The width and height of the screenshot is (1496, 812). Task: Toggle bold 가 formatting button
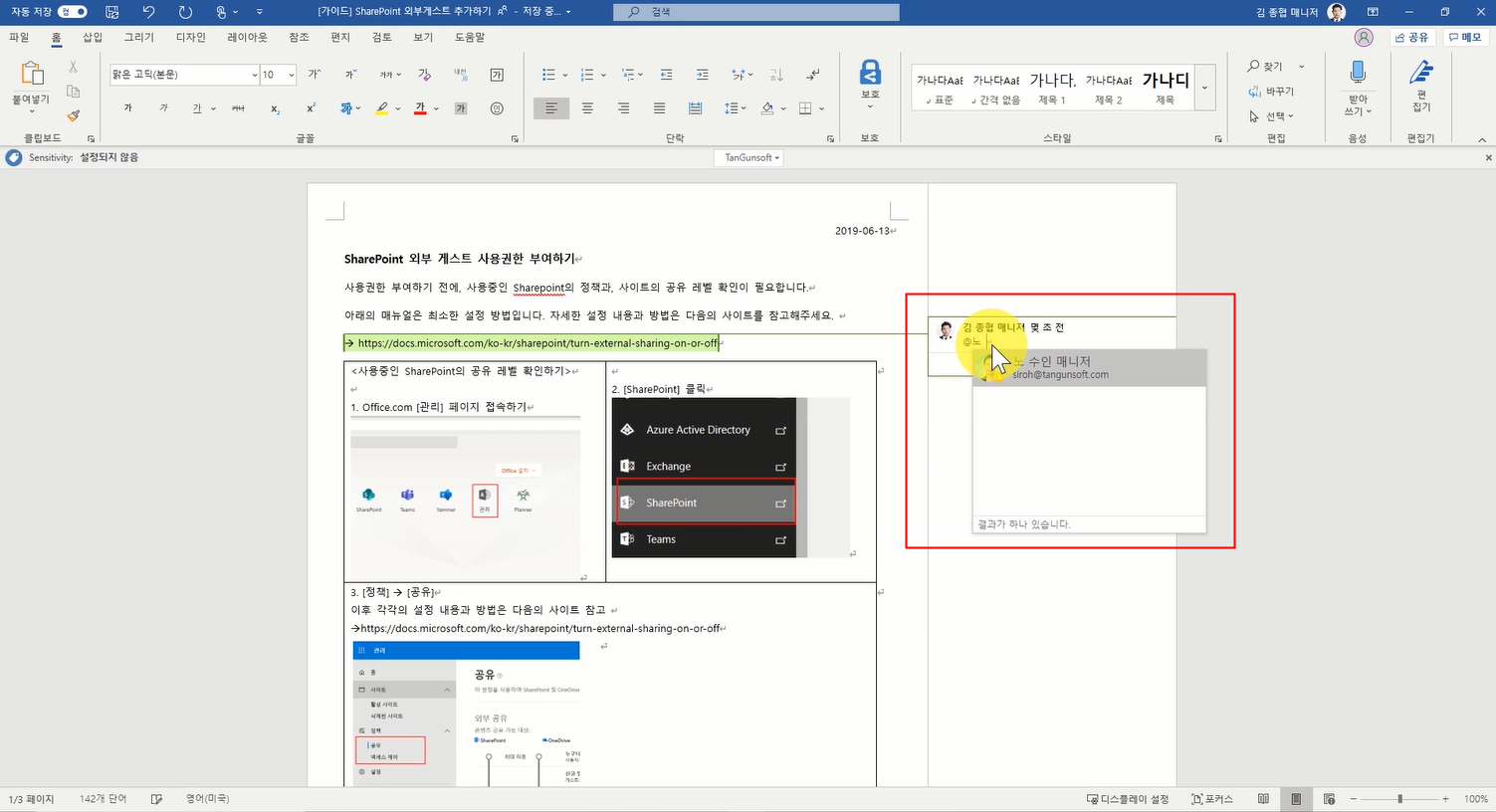point(127,108)
